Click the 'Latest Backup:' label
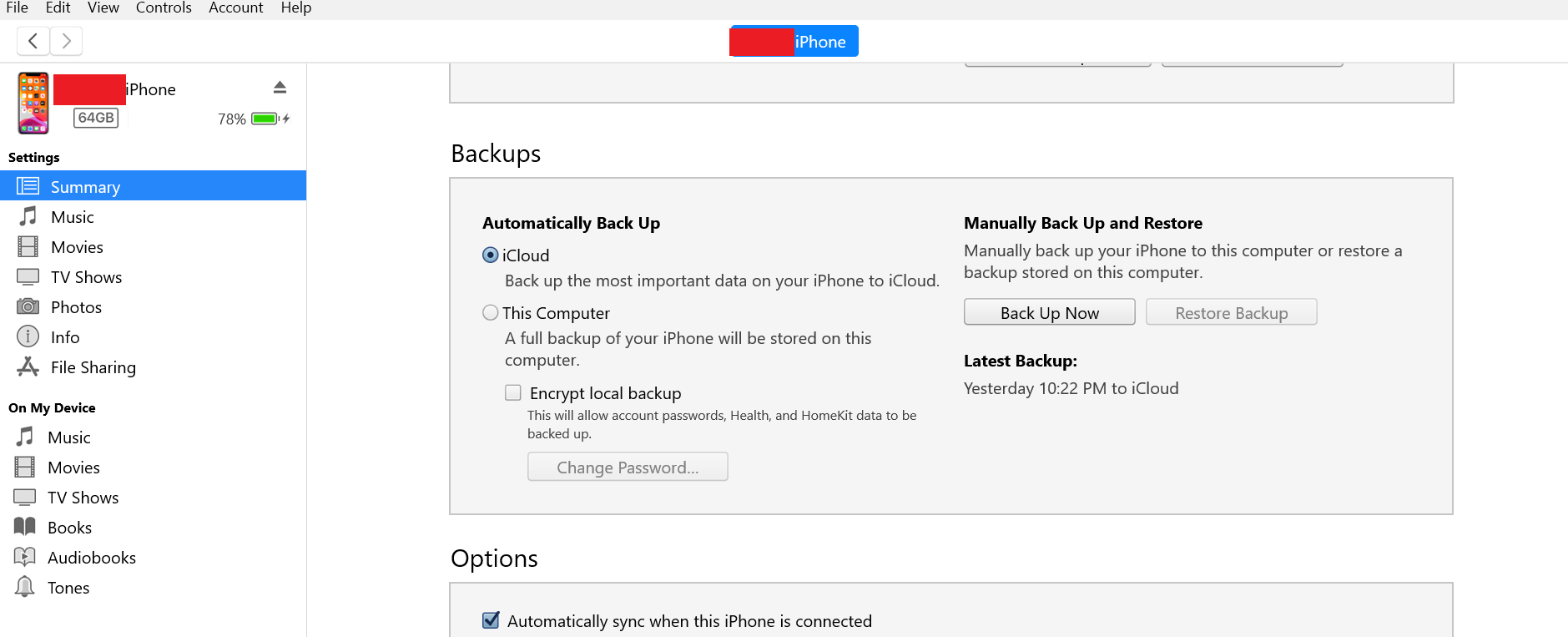 tap(1020, 361)
